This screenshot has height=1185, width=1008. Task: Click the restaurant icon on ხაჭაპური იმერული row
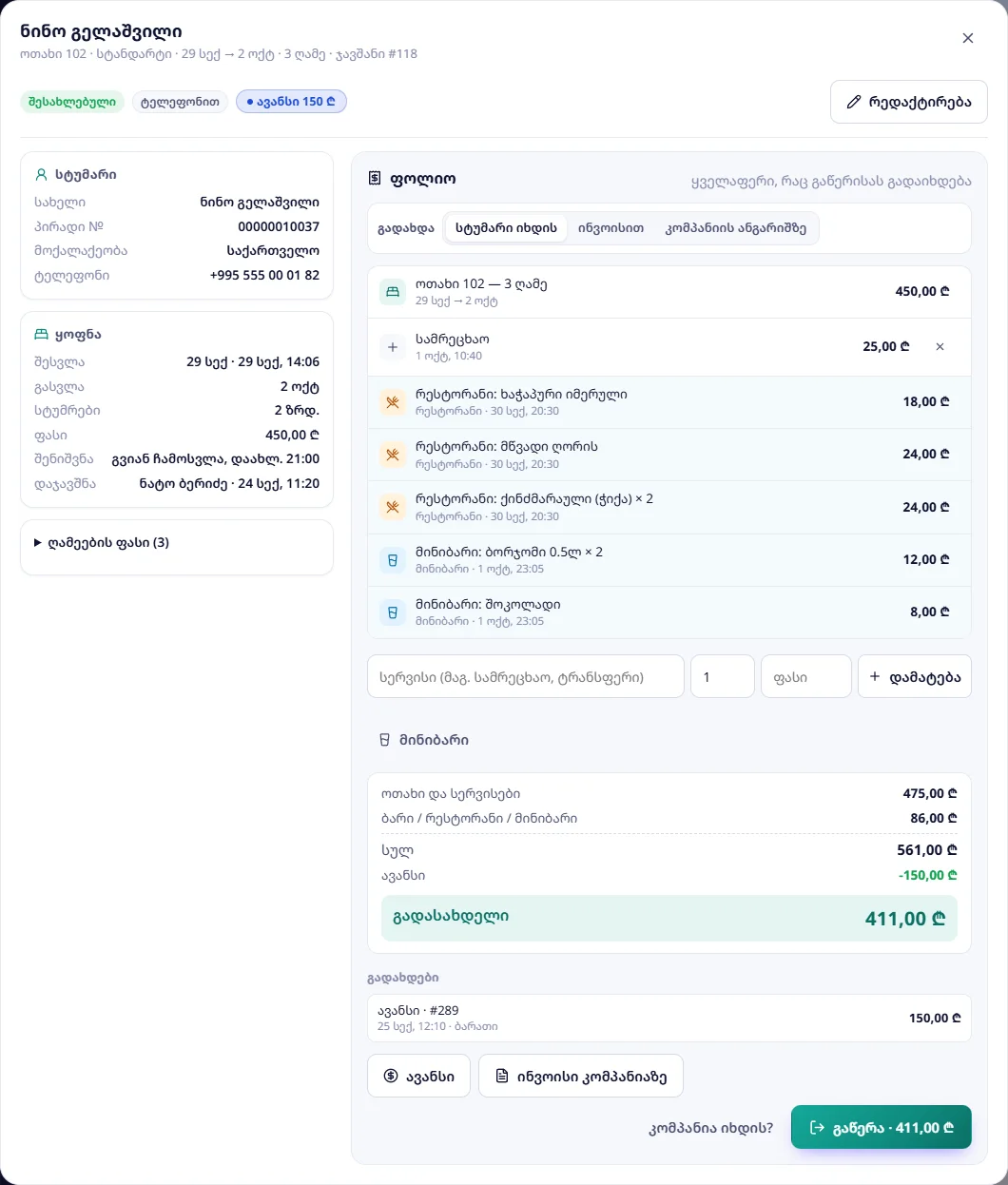coord(393,402)
